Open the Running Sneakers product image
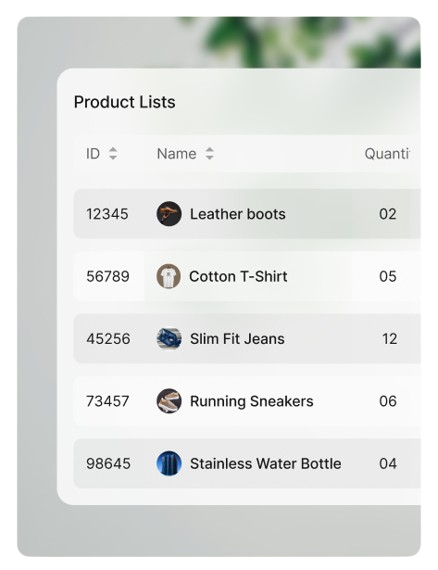 (169, 401)
